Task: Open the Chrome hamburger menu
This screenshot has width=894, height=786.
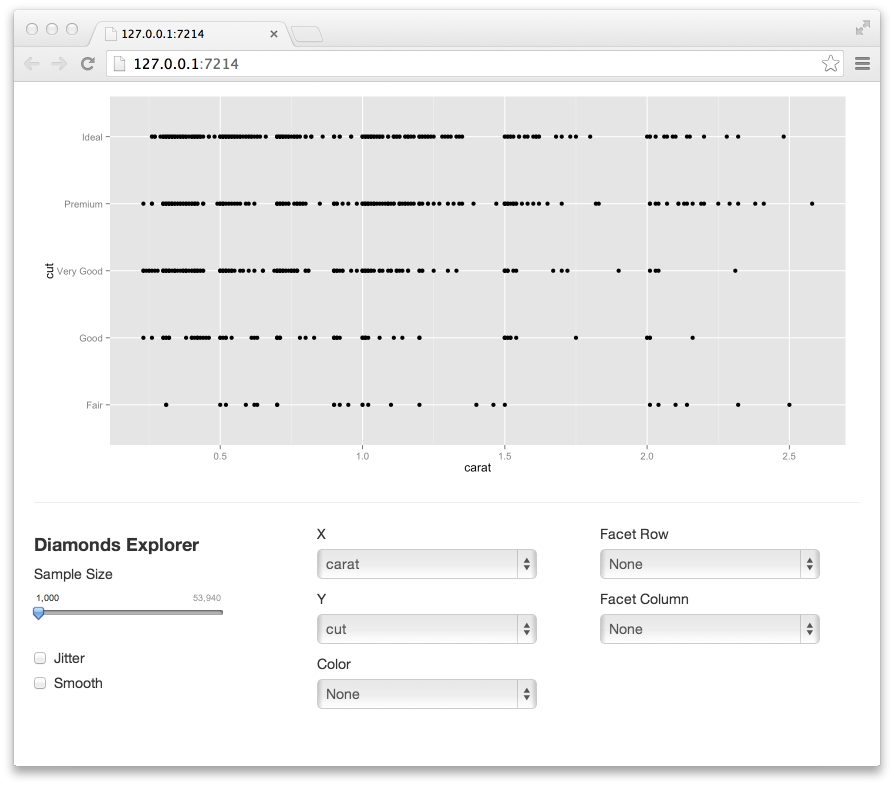Action: pyautogui.click(x=863, y=64)
